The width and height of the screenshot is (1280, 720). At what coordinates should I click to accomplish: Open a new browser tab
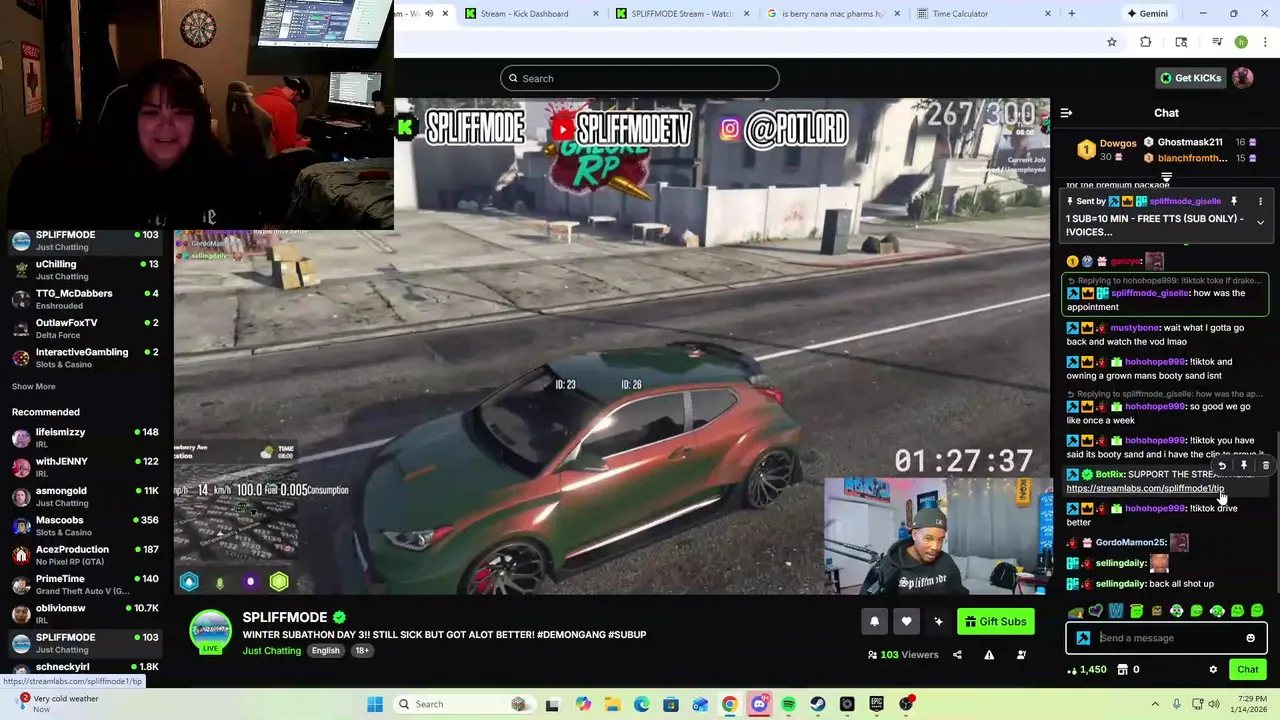[x=1071, y=14]
